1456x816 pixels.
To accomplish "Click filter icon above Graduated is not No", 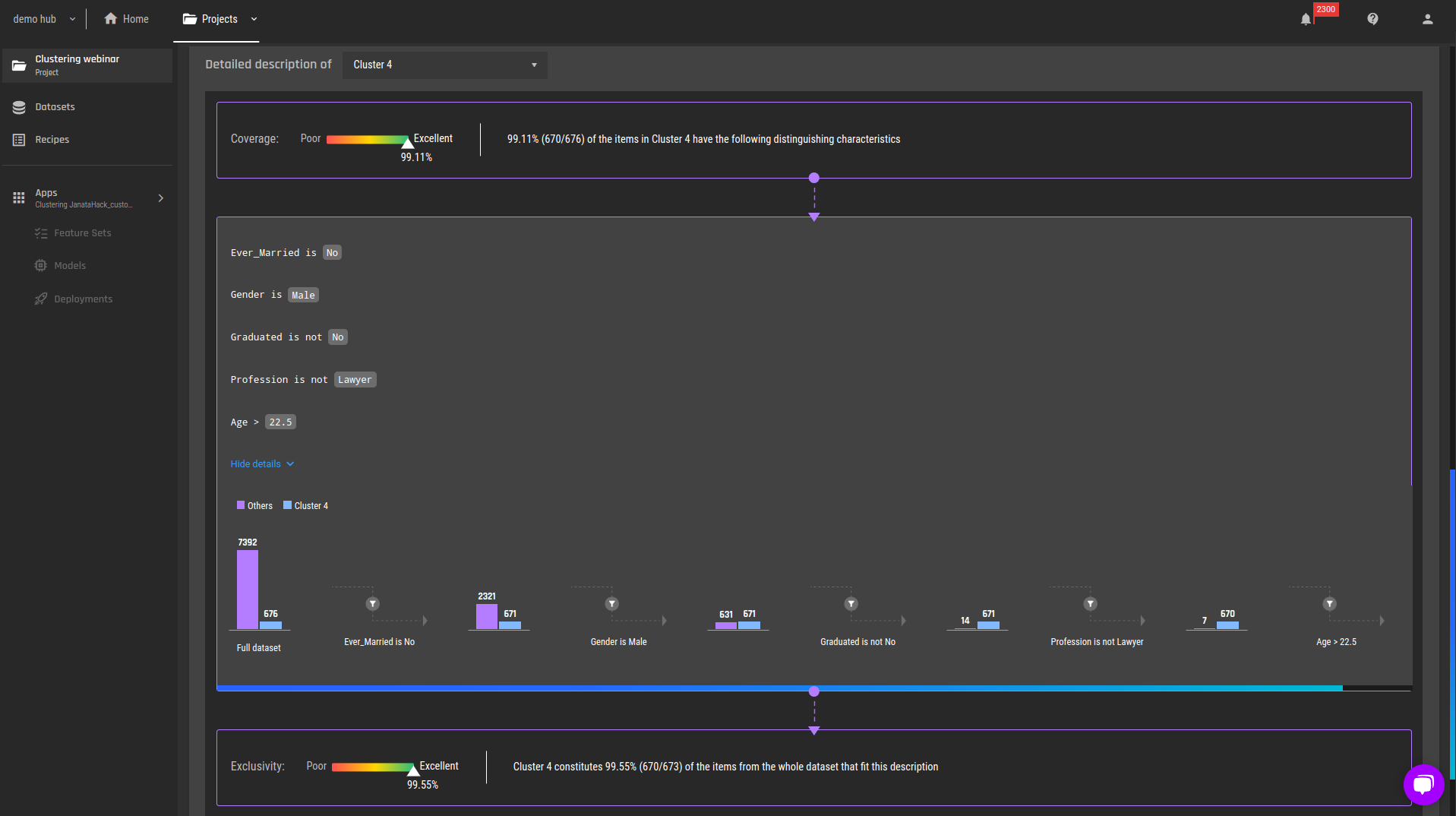I will coord(851,604).
